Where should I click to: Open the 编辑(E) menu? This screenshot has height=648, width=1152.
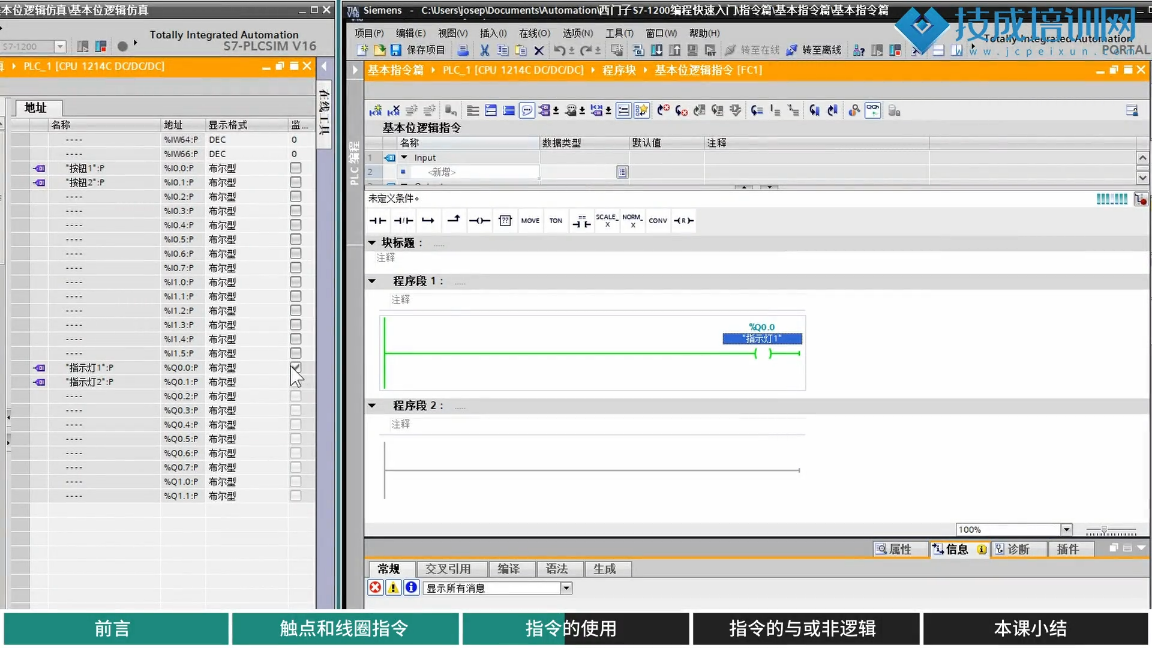click(x=410, y=33)
